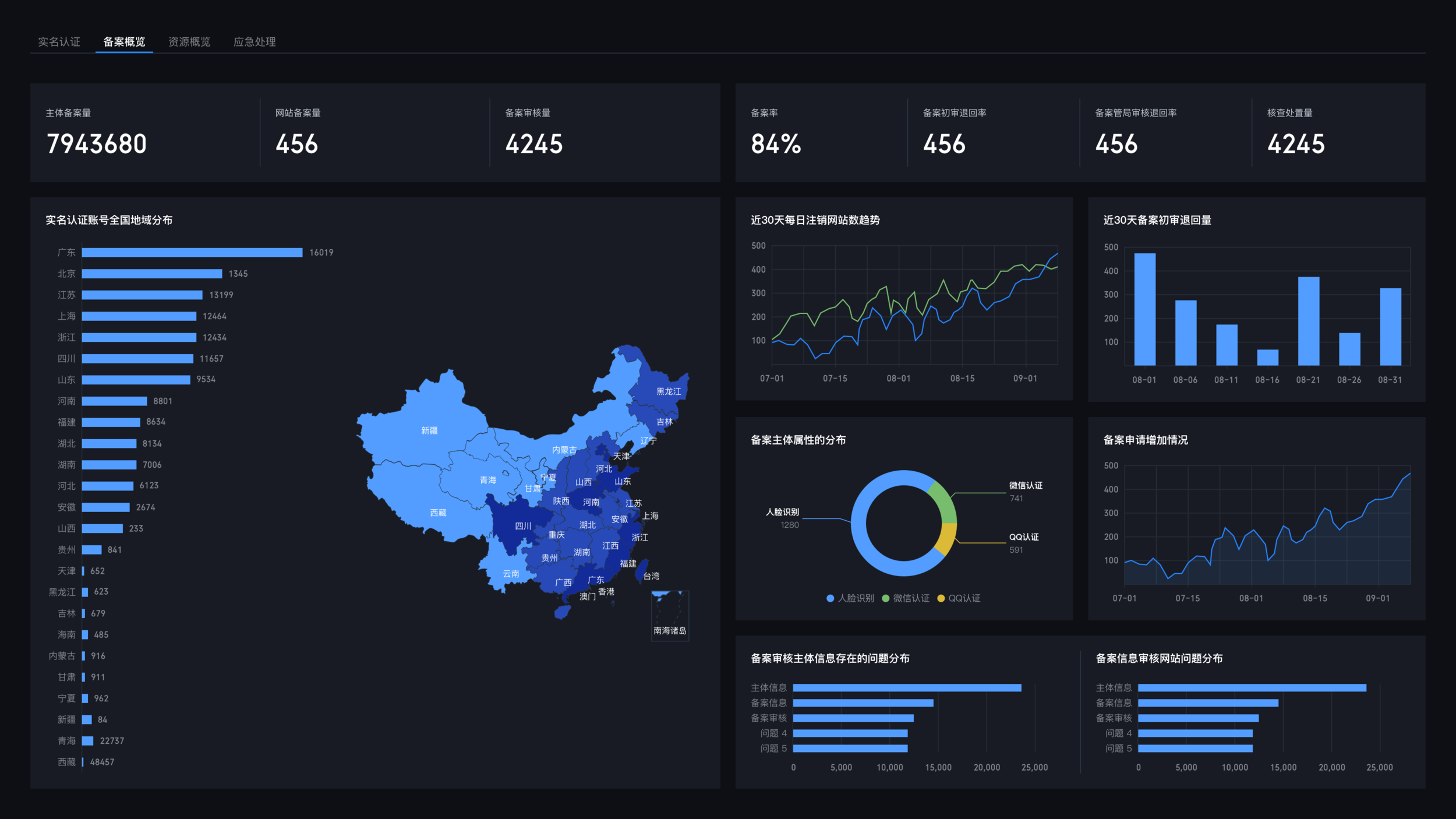Click the 08-16 bar in 备案初审退回量 chart

click(x=1267, y=358)
